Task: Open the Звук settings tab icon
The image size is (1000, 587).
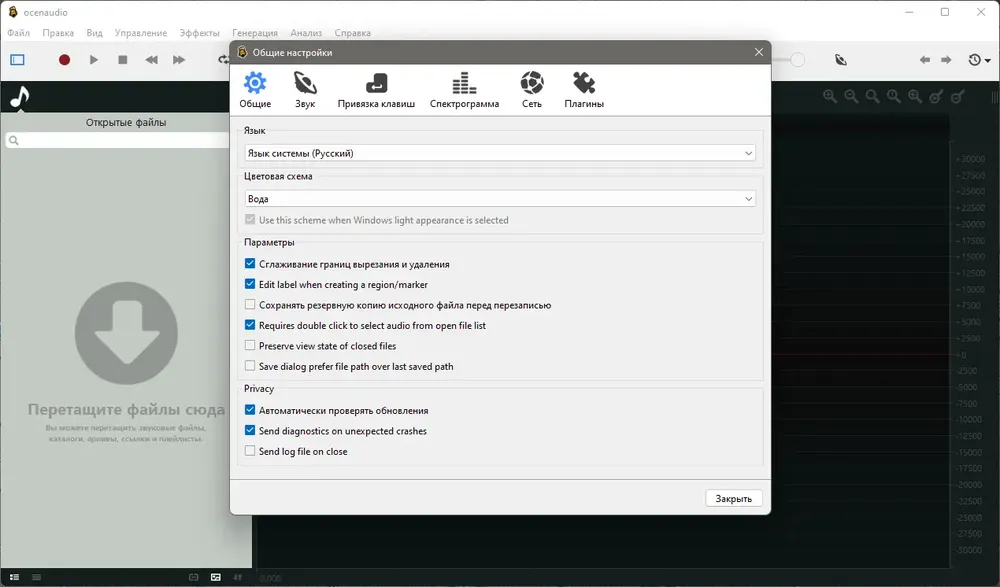Action: pyautogui.click(x=305, y=84)
